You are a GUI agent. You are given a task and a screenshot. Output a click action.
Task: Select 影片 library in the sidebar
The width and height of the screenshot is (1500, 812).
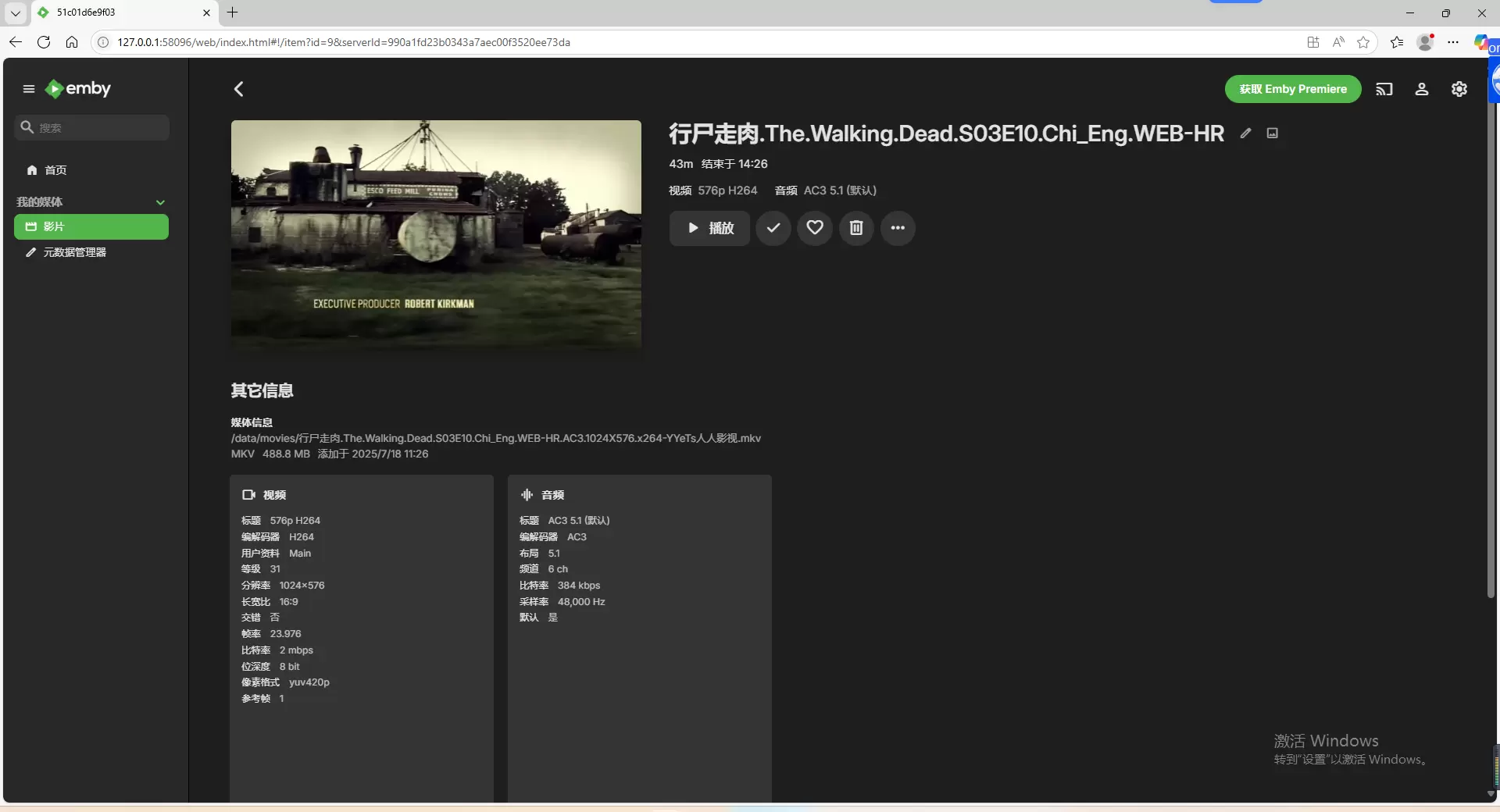pos(91,227)
